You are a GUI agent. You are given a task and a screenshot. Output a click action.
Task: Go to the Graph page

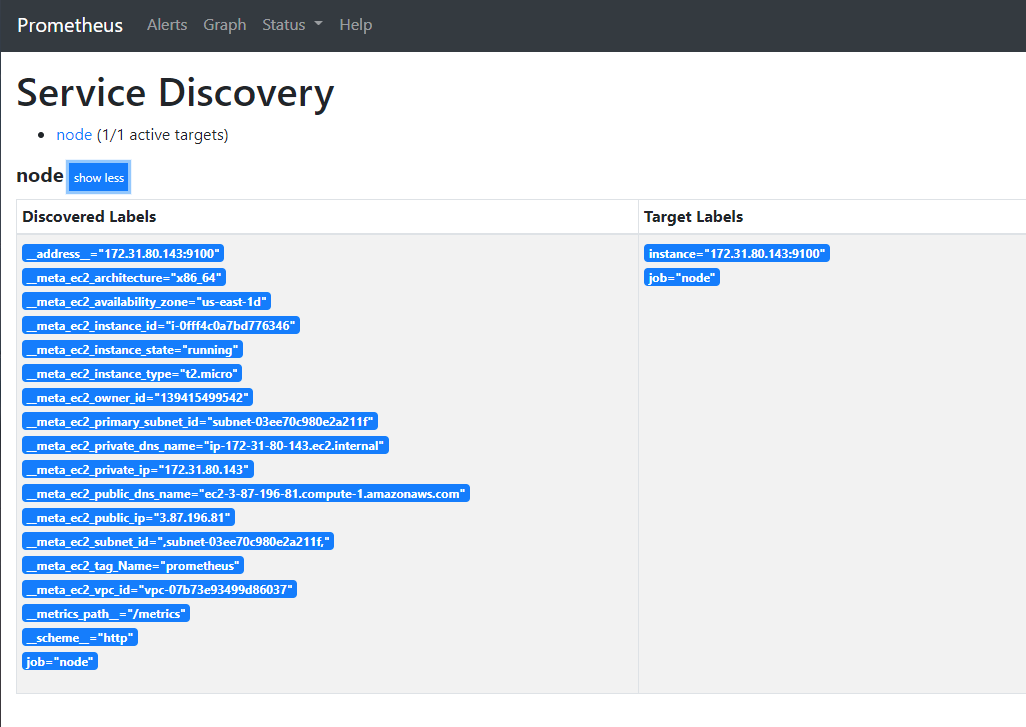click(x=224, y=25)
